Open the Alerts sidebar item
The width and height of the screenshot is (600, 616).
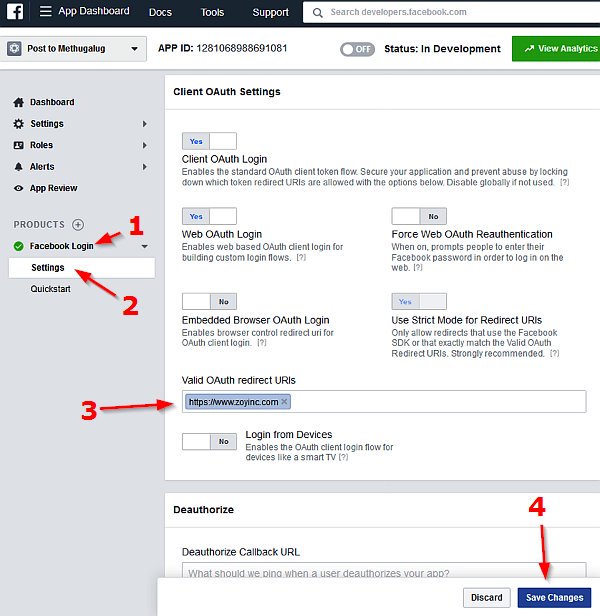click(42, 167)
